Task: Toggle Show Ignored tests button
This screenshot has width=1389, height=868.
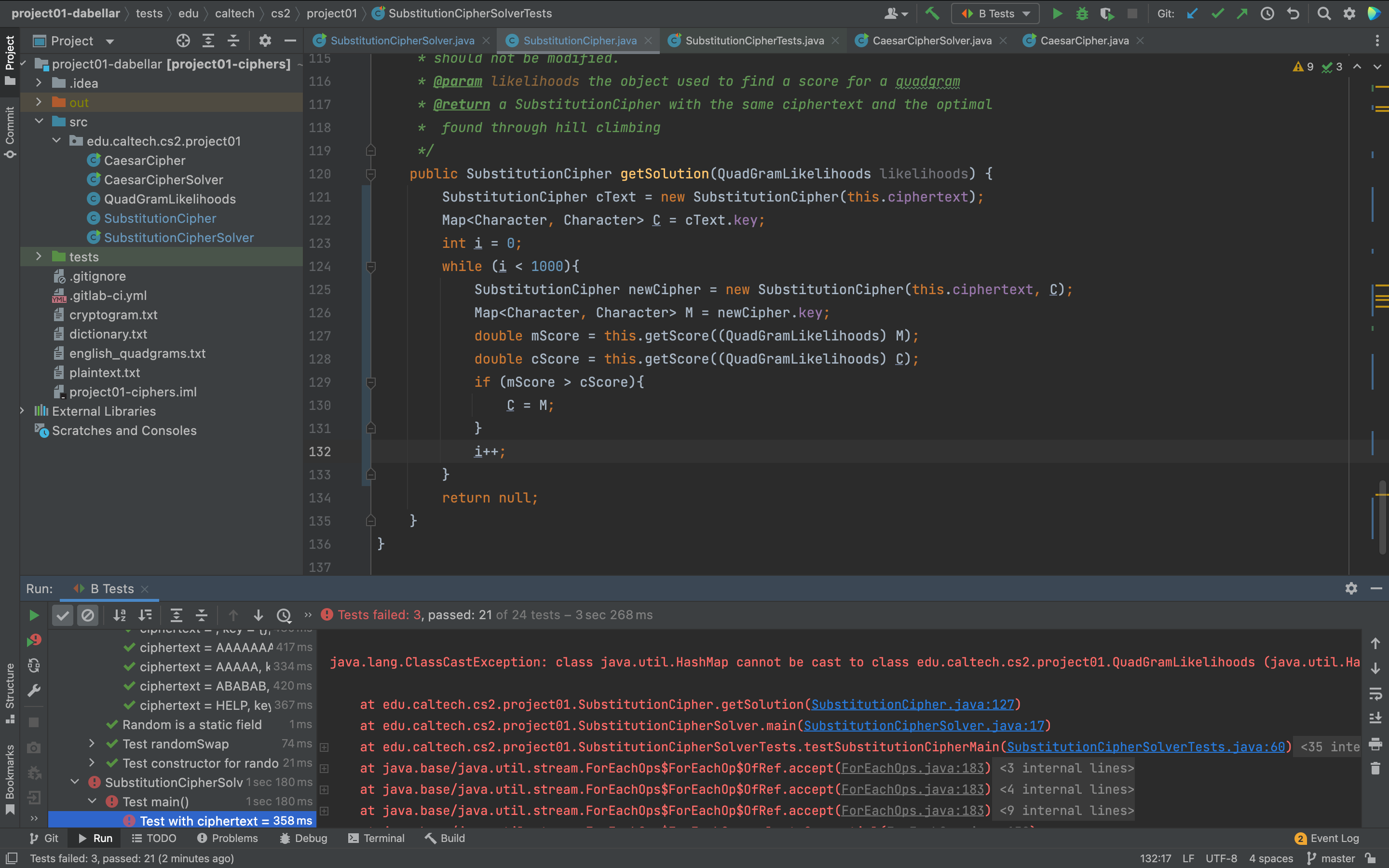Action: (x=88, y=615)
